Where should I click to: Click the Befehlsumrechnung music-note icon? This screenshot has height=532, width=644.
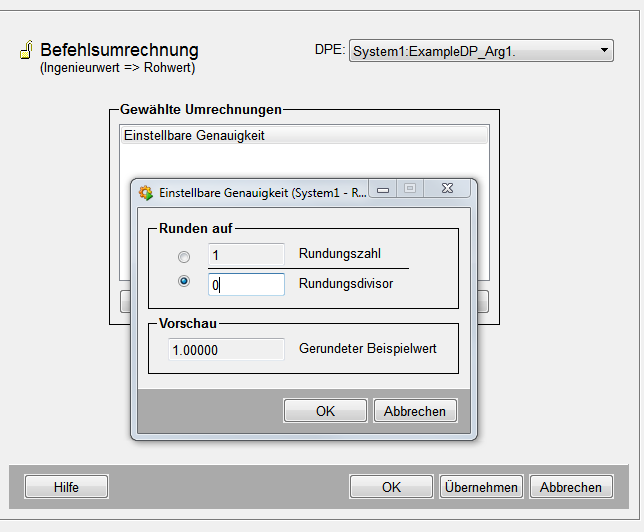27,52
